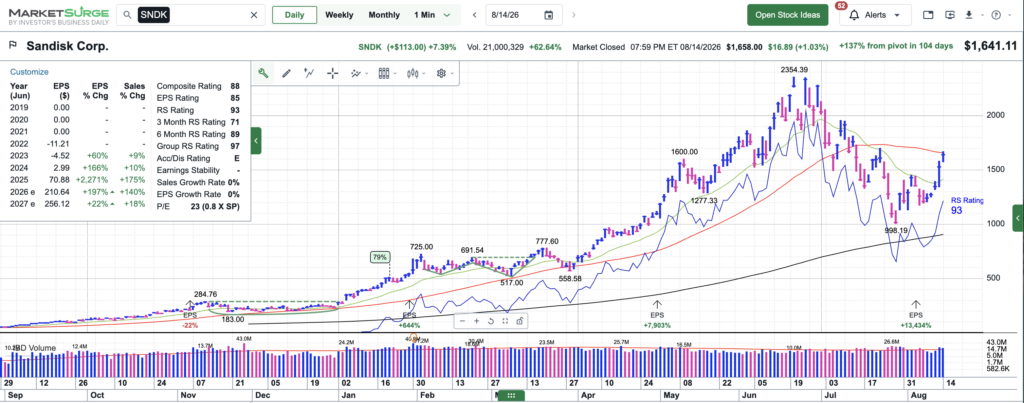Screen dimensions: 1024x403
Task: Open the Alerts dropdown
Action: click(876, 15)
